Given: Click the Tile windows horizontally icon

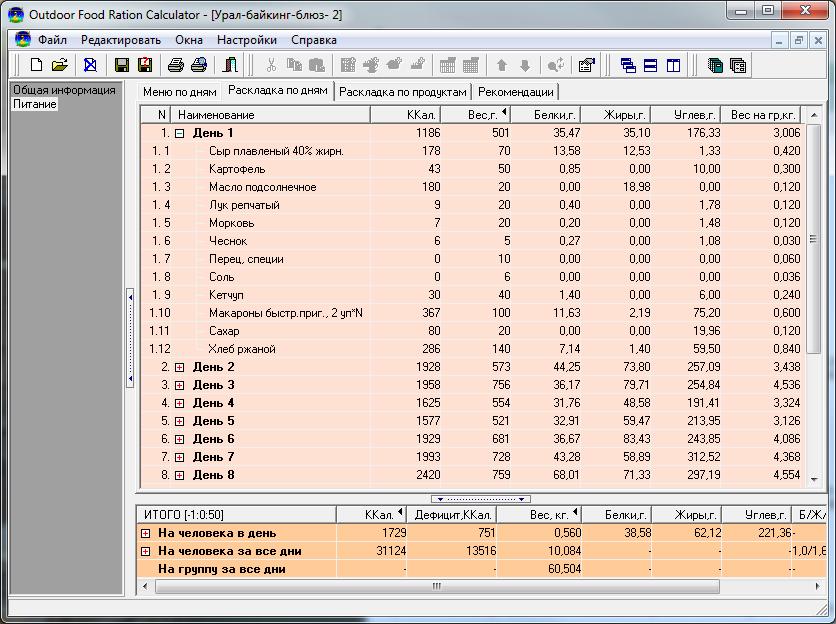Looking at the screenshot, I should 650,66.
